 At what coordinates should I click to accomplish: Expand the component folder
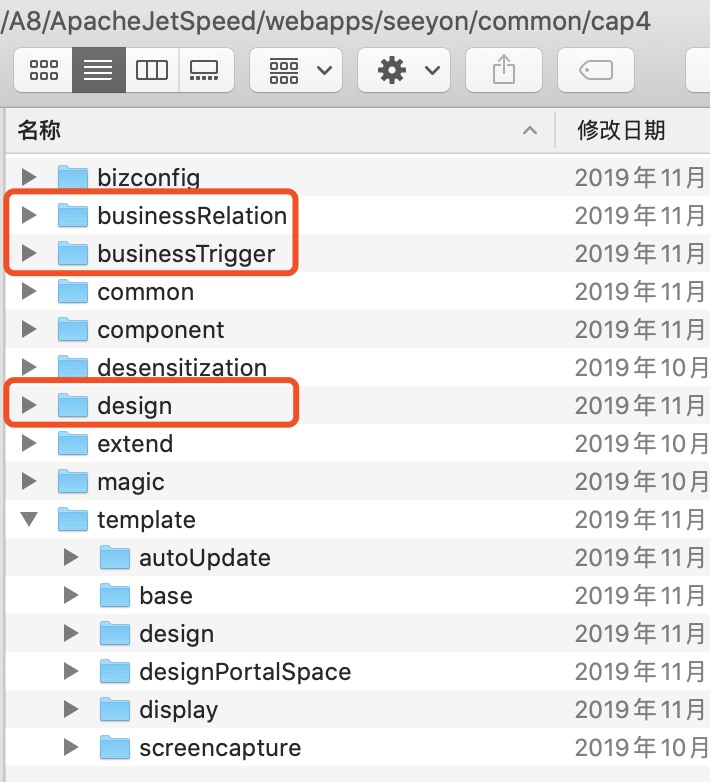[29, 330]
